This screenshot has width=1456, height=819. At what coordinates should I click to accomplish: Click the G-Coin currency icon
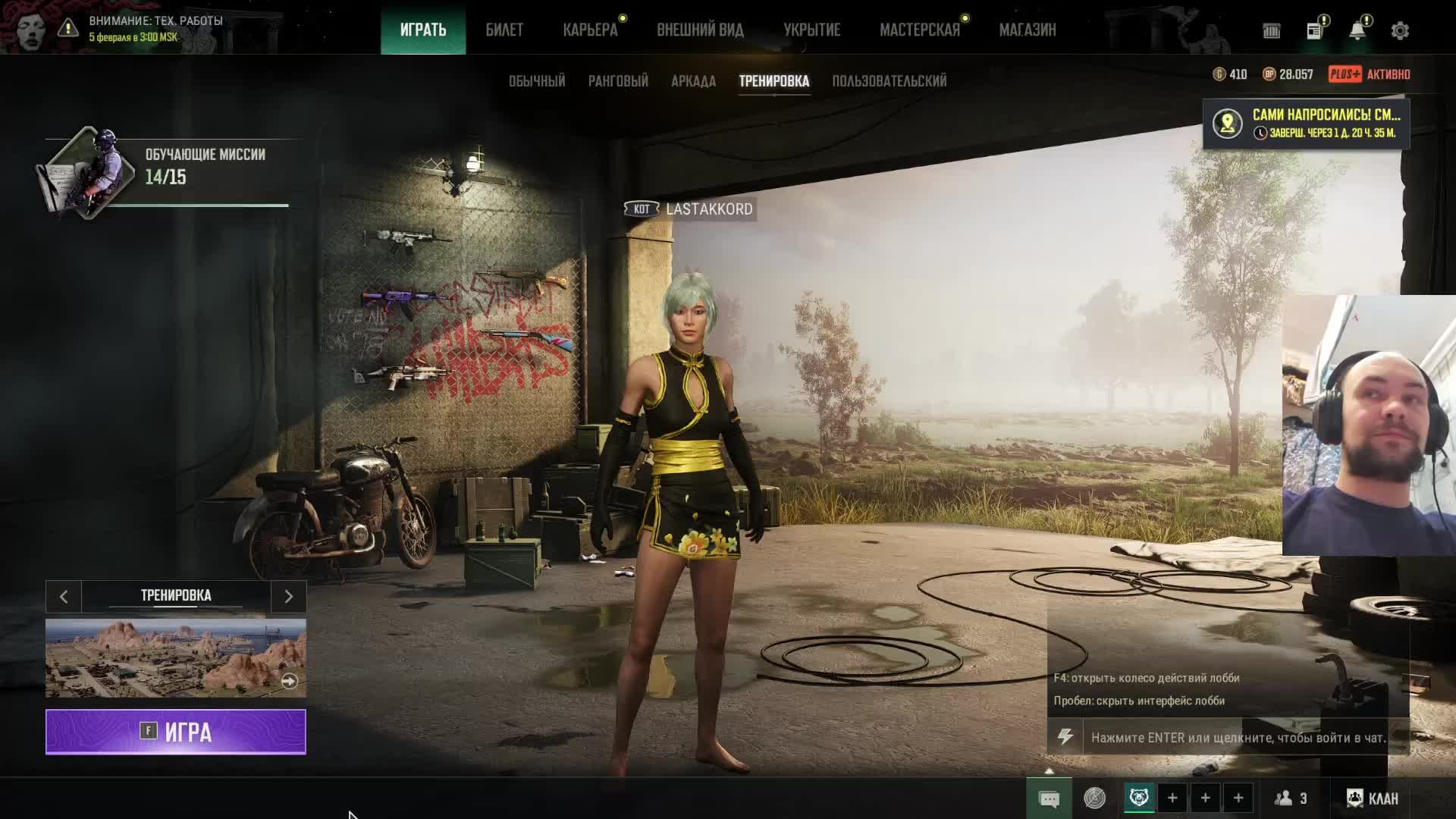point(1219,74)
